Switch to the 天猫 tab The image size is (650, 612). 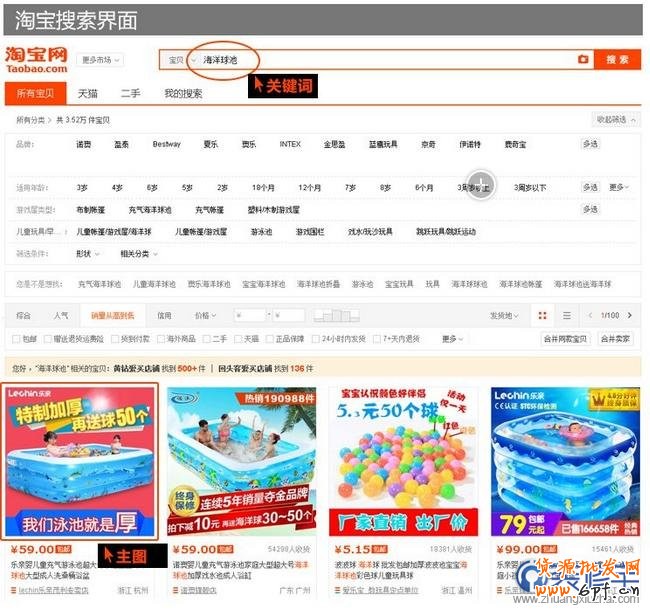[x=88, y=94]
